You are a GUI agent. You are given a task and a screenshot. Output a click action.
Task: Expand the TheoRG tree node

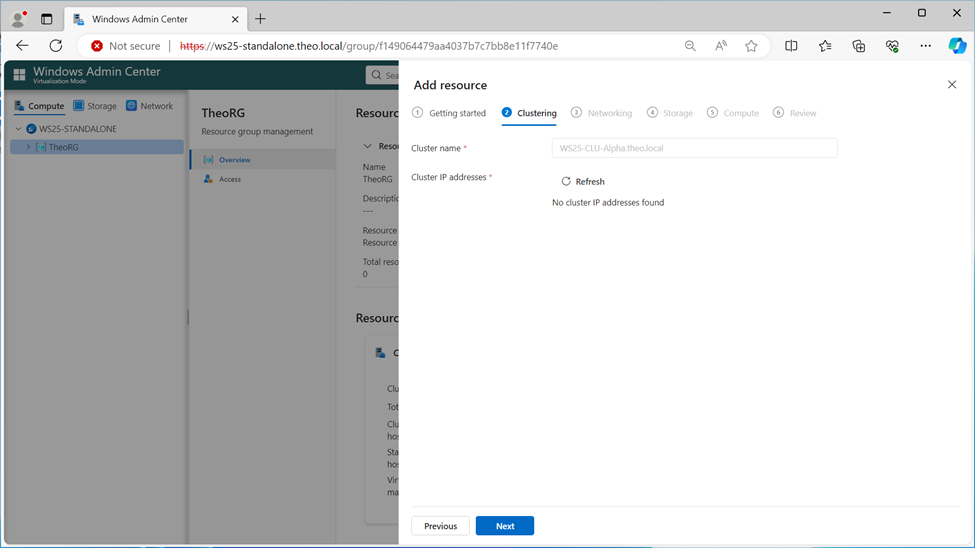[28, 147]
